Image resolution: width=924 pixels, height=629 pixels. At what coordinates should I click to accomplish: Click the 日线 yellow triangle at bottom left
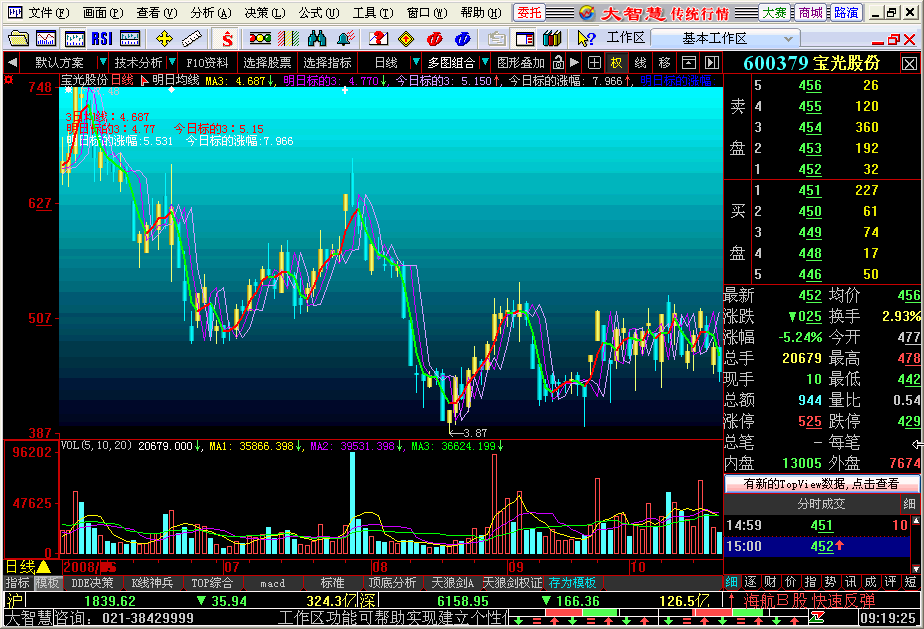pos(44,567)
